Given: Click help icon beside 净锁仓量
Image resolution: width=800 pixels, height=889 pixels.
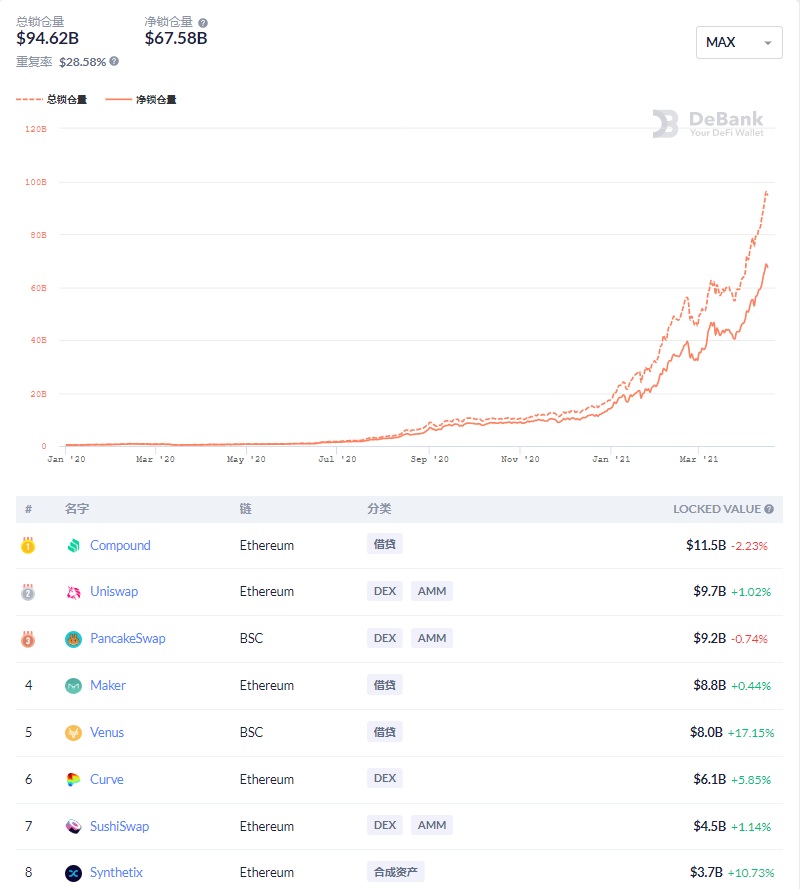Looking at the screenshot, I should tap(203, 23).
